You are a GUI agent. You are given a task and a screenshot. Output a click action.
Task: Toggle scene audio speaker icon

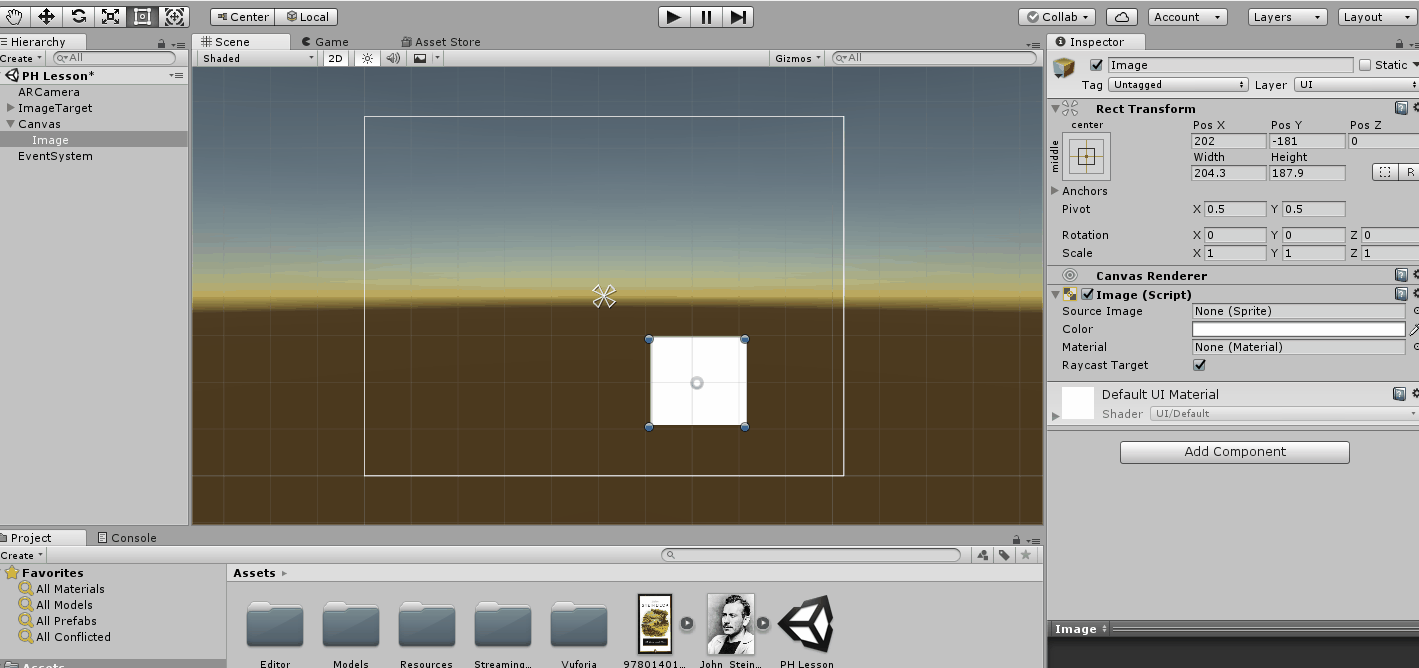tap(393, 57)
